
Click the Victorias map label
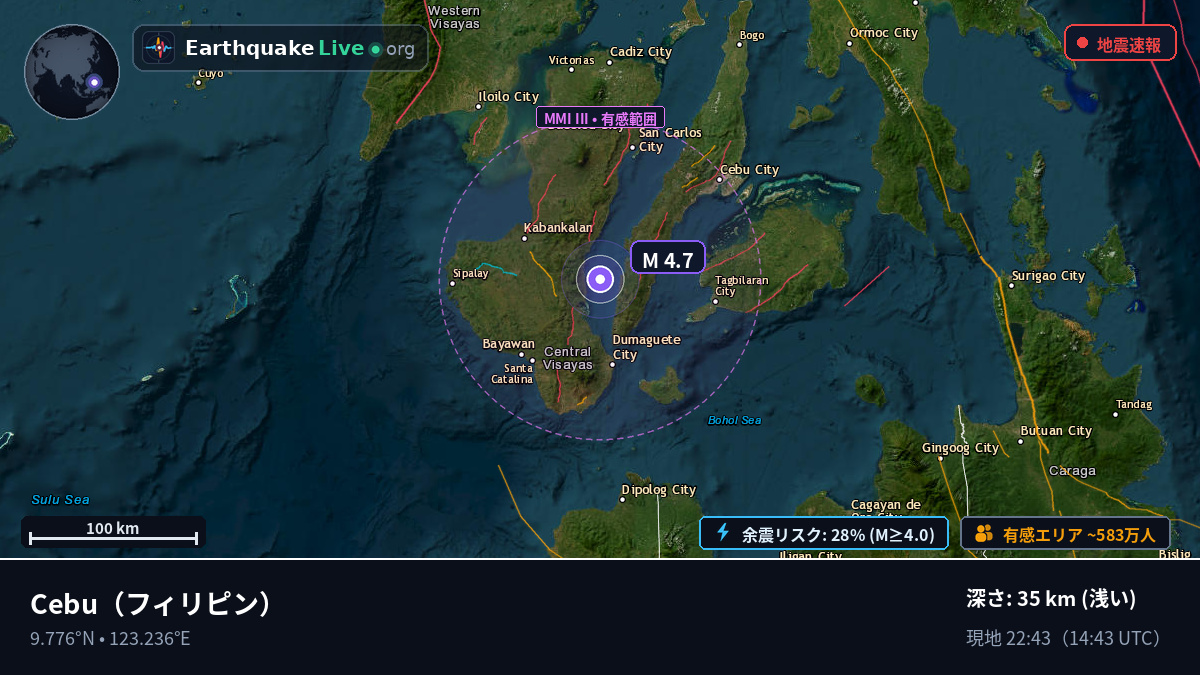[572, 60]
